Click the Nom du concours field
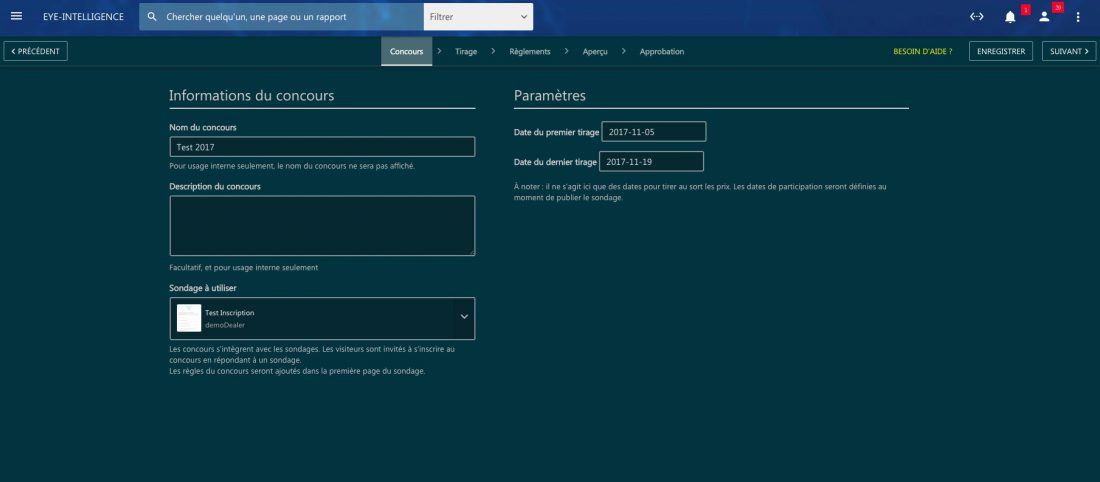Screen dimensions: 1100x482 (322, 147)
